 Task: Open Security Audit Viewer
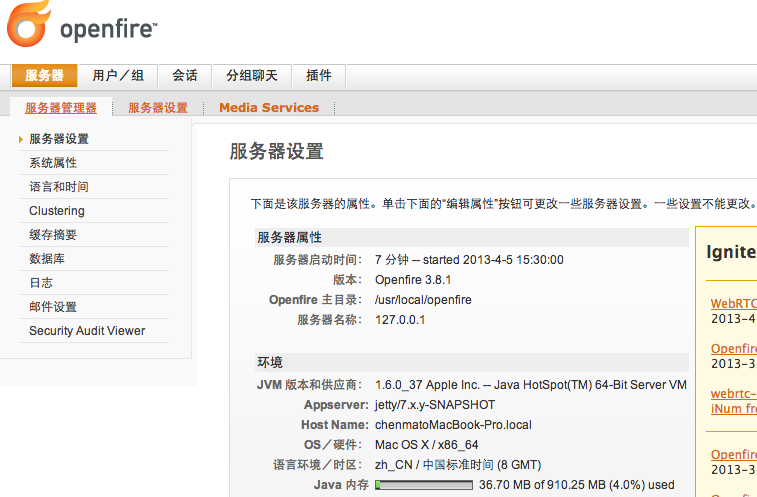[x=87, y=331]
